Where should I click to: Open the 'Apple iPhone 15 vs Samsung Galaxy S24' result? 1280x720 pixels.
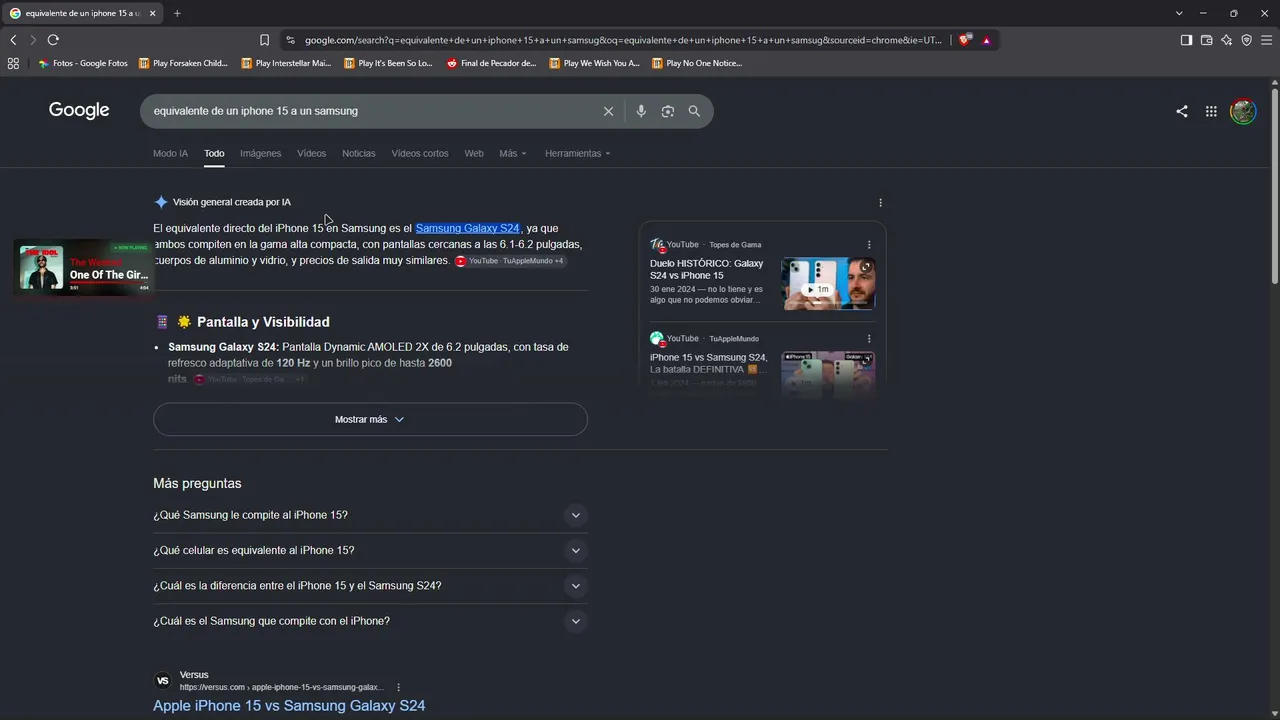289,705
